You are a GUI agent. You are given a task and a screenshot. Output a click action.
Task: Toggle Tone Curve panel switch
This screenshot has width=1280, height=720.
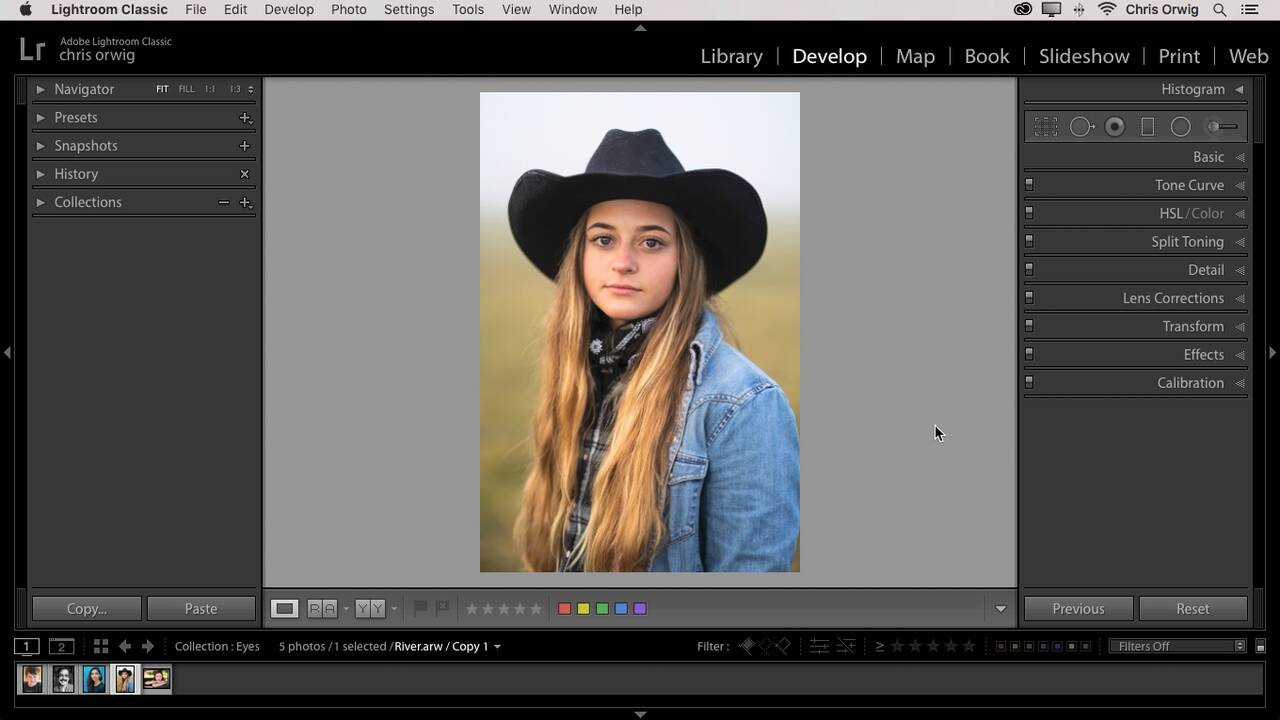[1029, 185]
